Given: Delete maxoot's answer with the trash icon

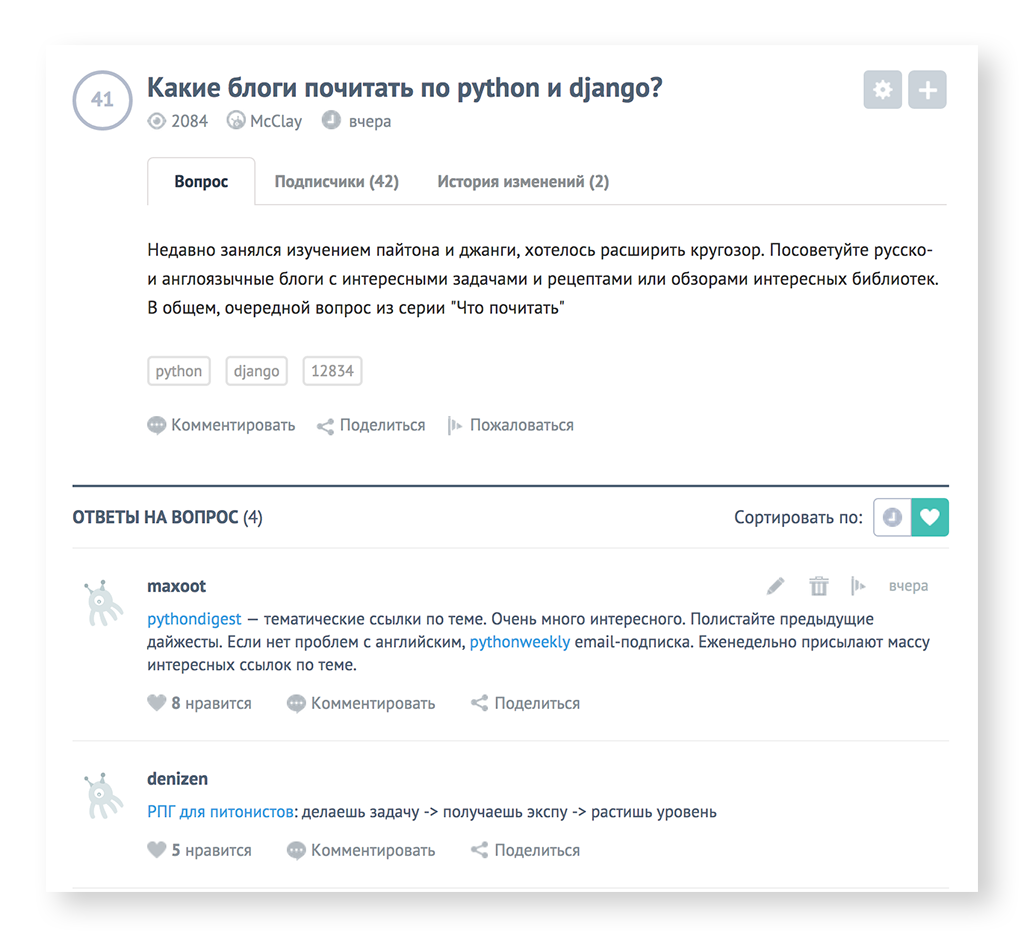Looking at the screenshot, I should [818, 586].
